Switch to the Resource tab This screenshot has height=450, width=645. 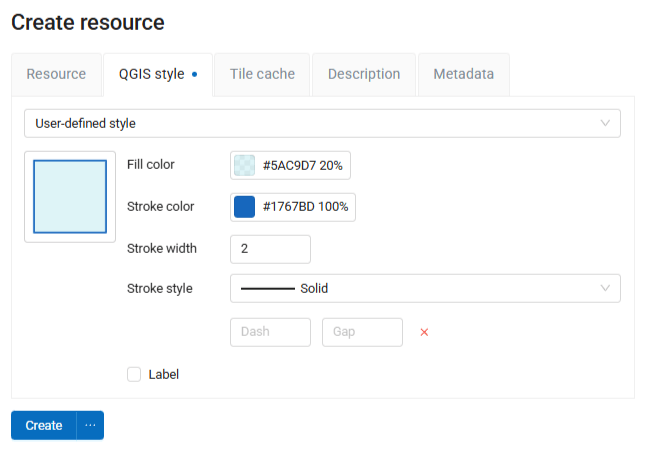(56, 74)
